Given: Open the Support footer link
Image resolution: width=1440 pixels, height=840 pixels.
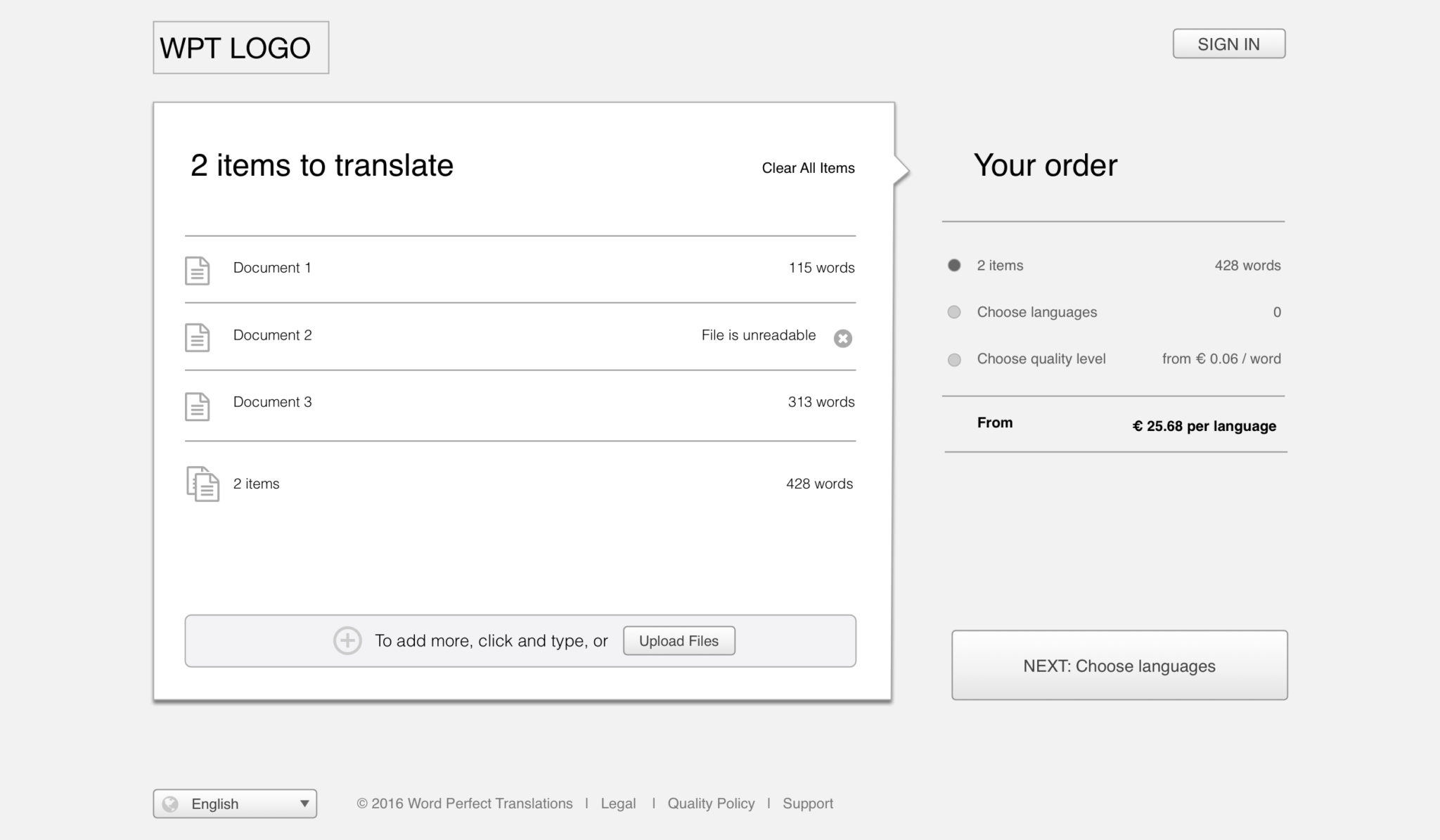Looking at the screenshot, I should [808, 803].
